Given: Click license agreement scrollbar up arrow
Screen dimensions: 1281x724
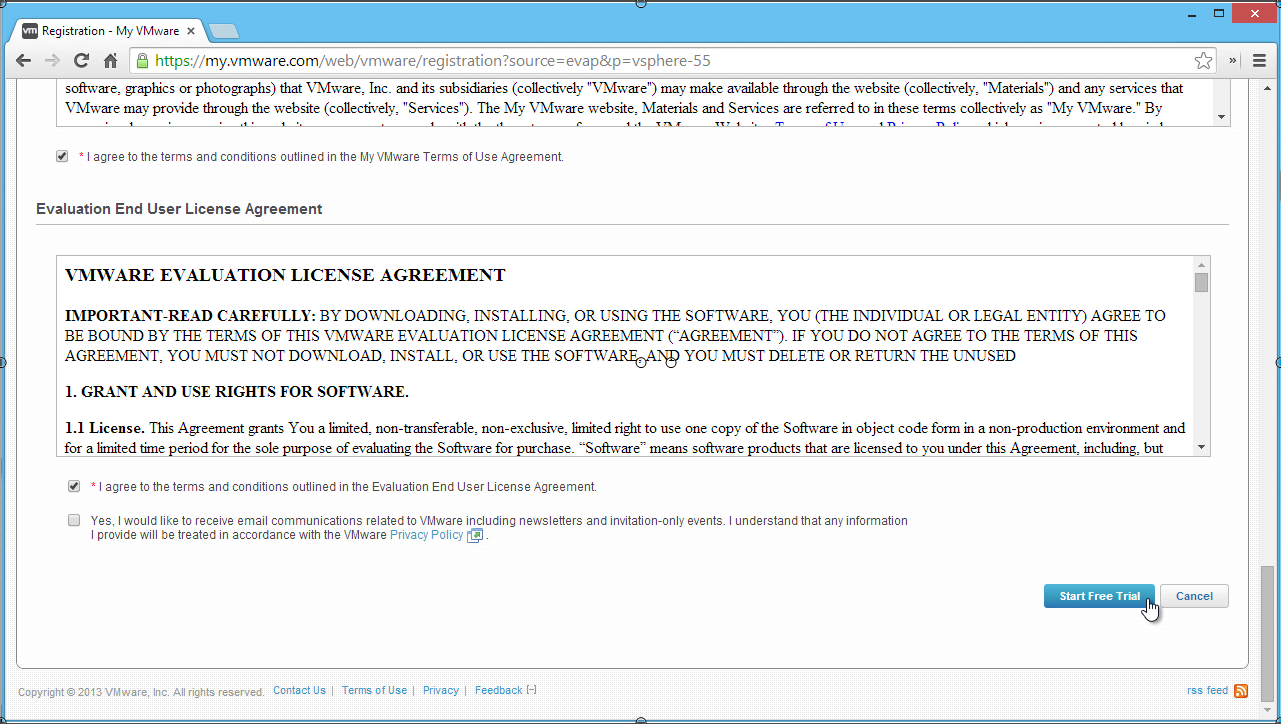Looking at the screenshot, I should (x=1201, y=264).
